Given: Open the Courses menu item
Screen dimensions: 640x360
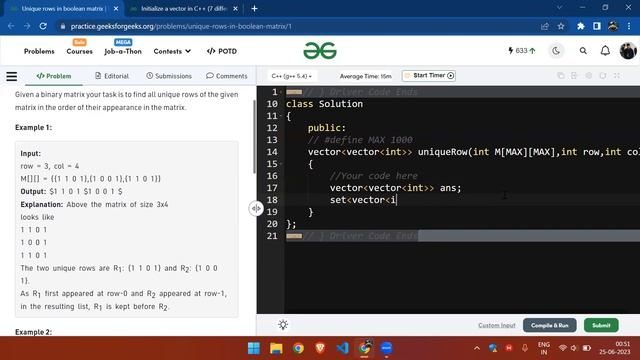Looking at the screenshot, I should pos(80,51).
